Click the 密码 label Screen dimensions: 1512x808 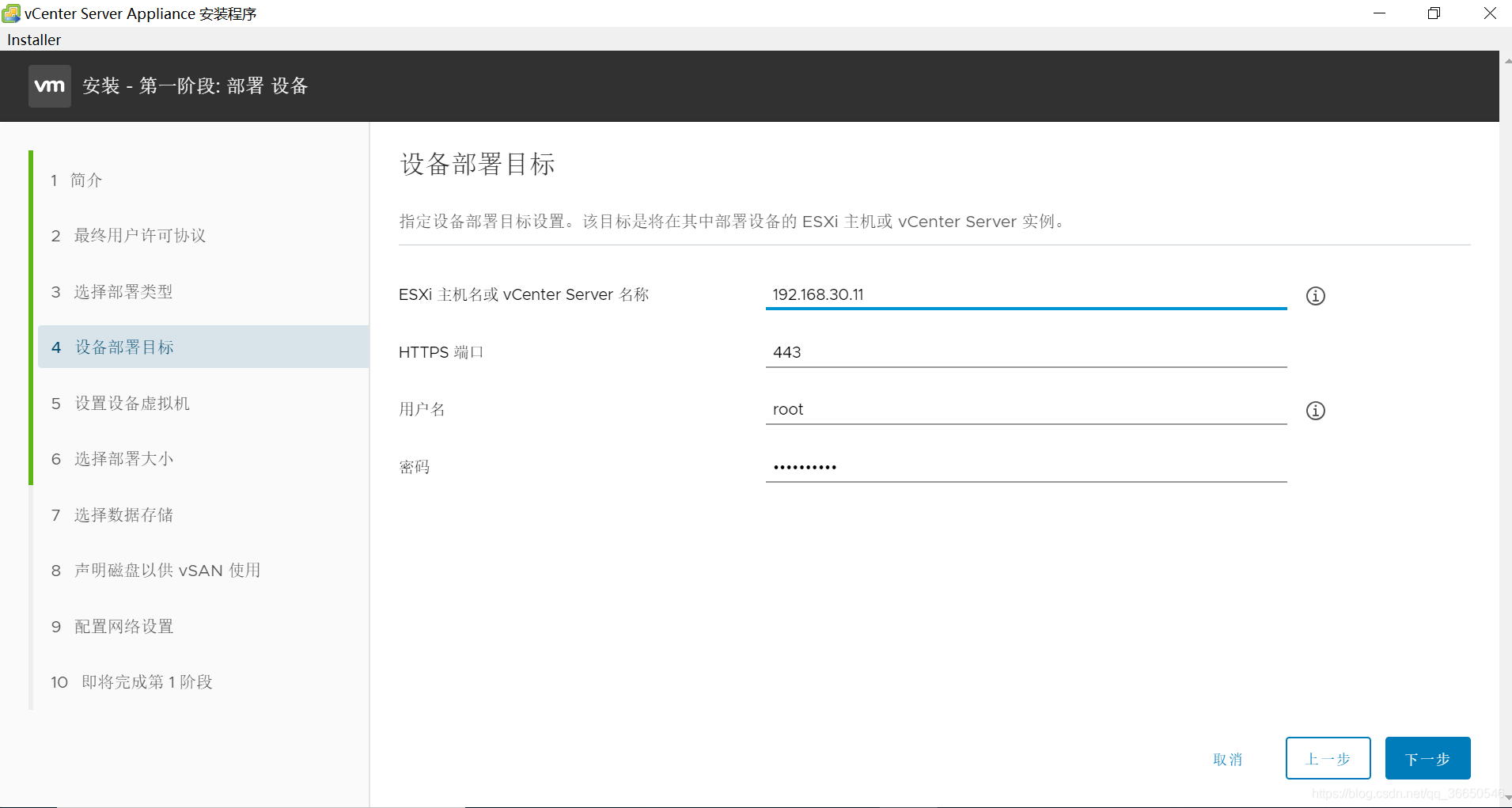coord(415,467)
